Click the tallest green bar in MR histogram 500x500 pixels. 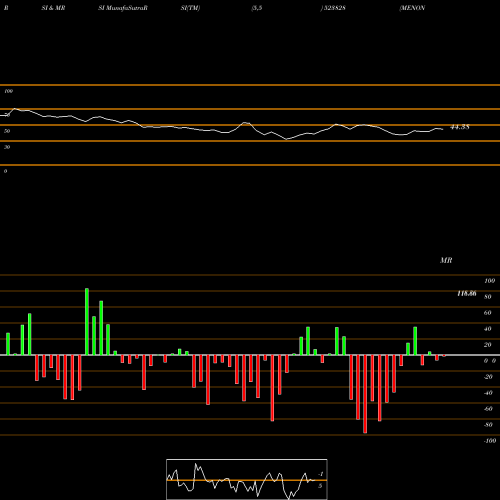(x=87, y=322)
